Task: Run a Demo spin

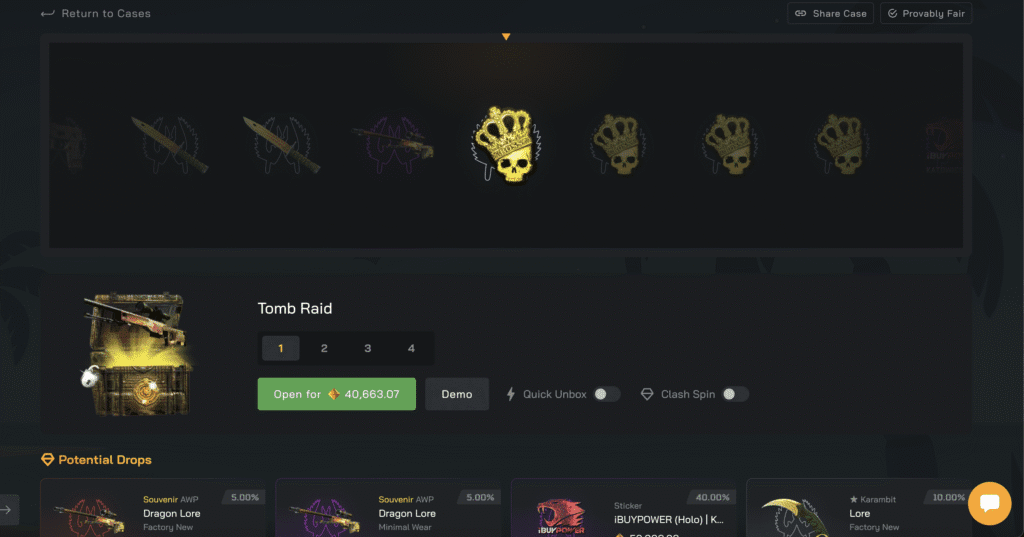Action: click(456, 394)
